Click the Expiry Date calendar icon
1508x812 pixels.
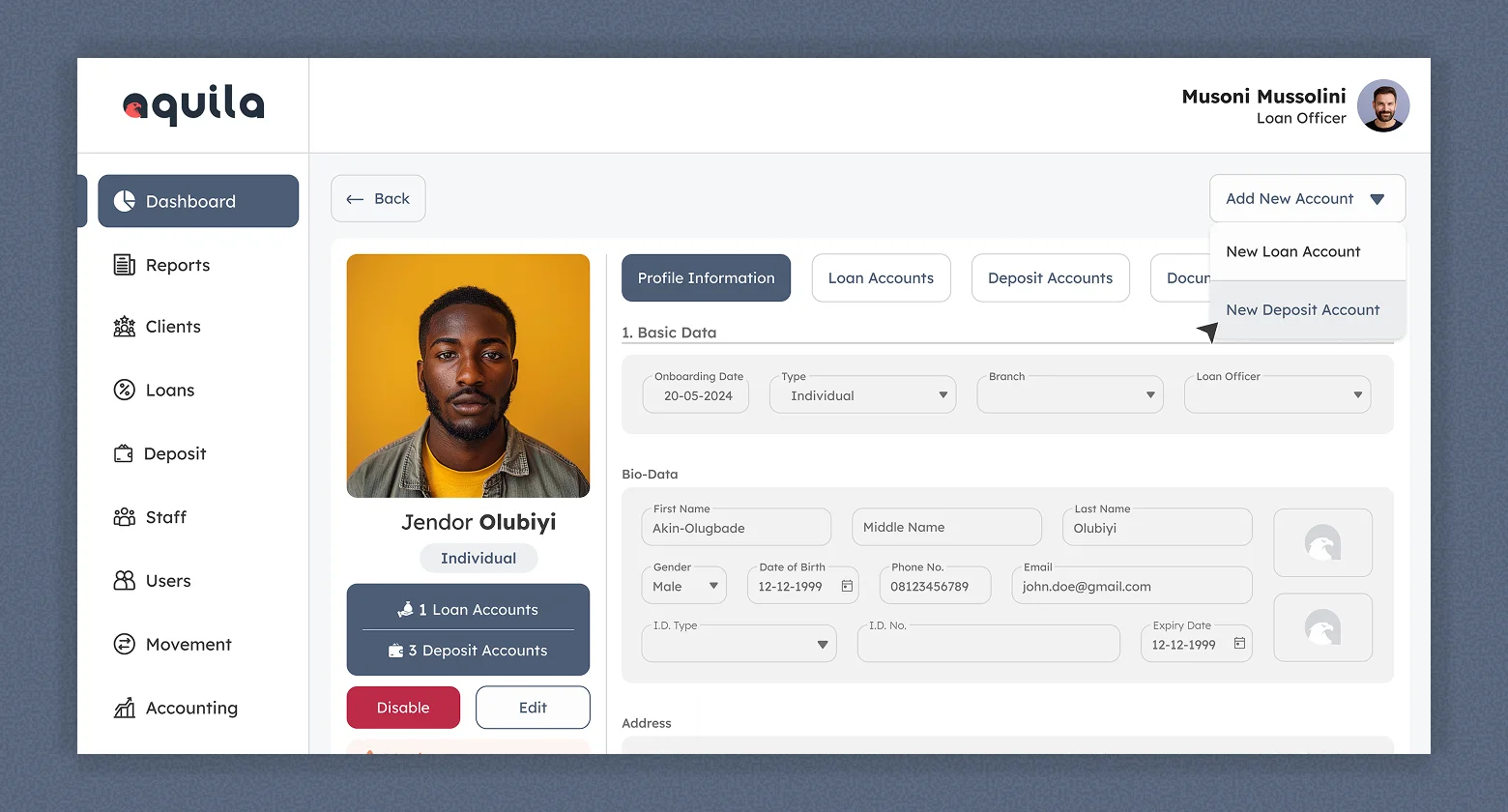click(1239, 644)
